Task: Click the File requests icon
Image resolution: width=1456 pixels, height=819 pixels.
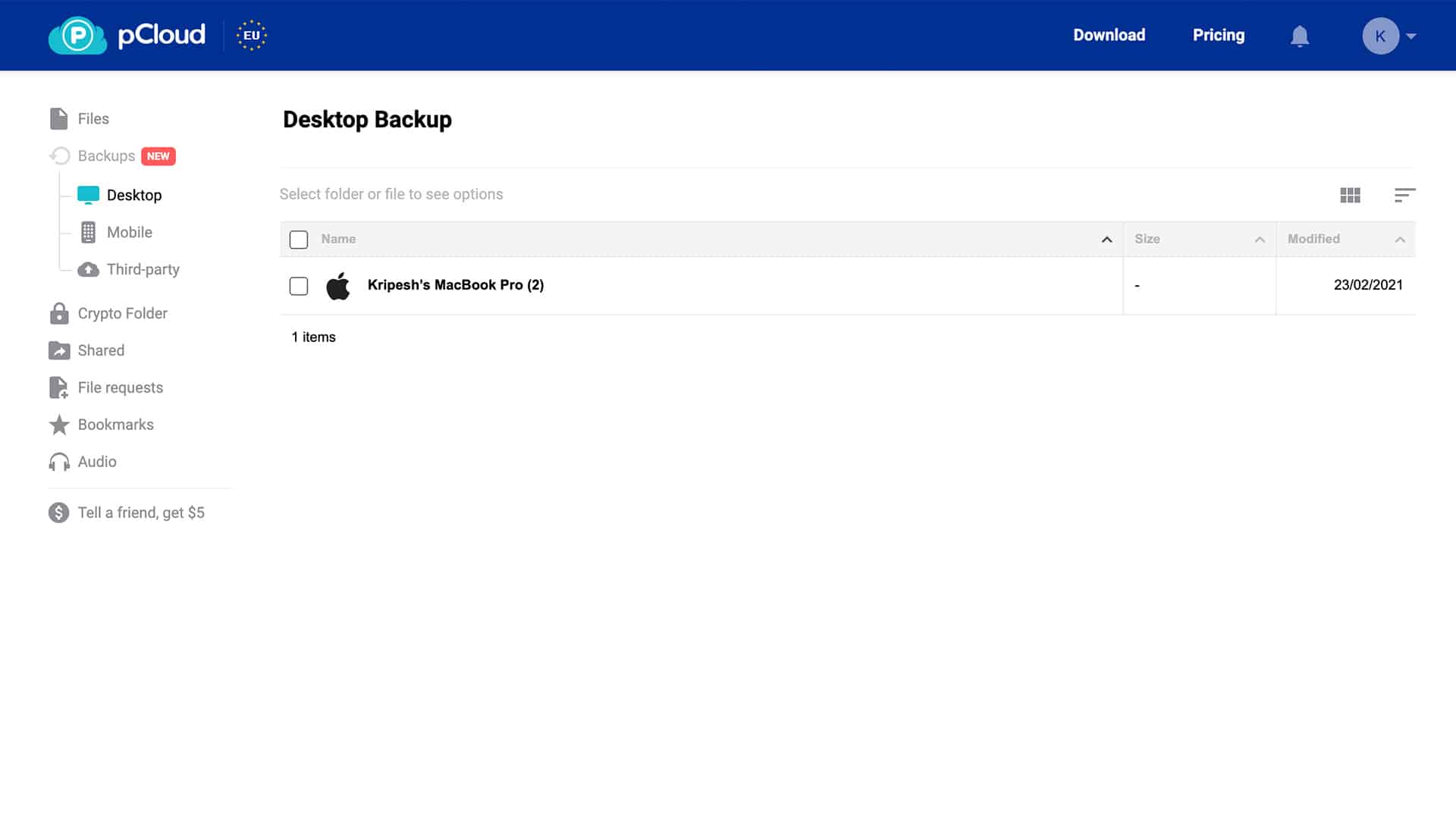Action: click(x=58, y=388)
